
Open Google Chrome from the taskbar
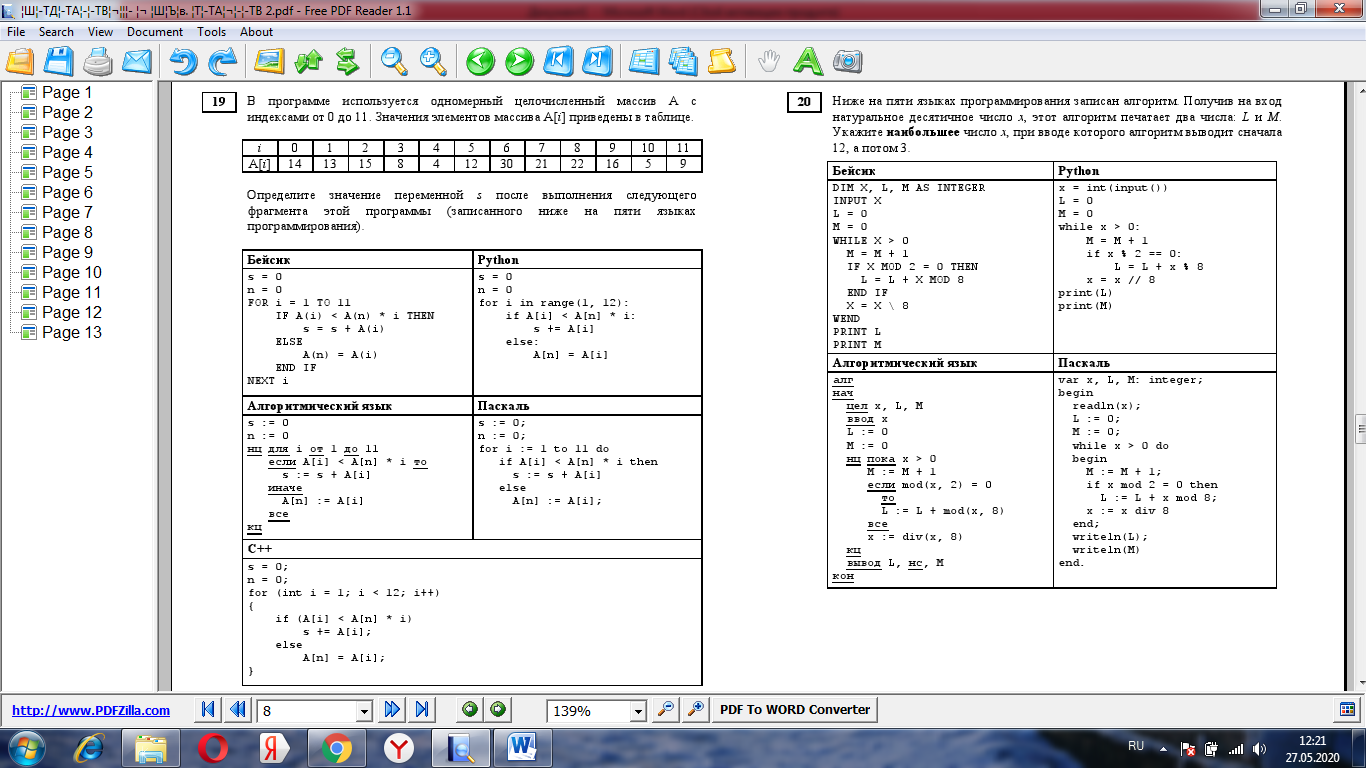tap(336, 748)
